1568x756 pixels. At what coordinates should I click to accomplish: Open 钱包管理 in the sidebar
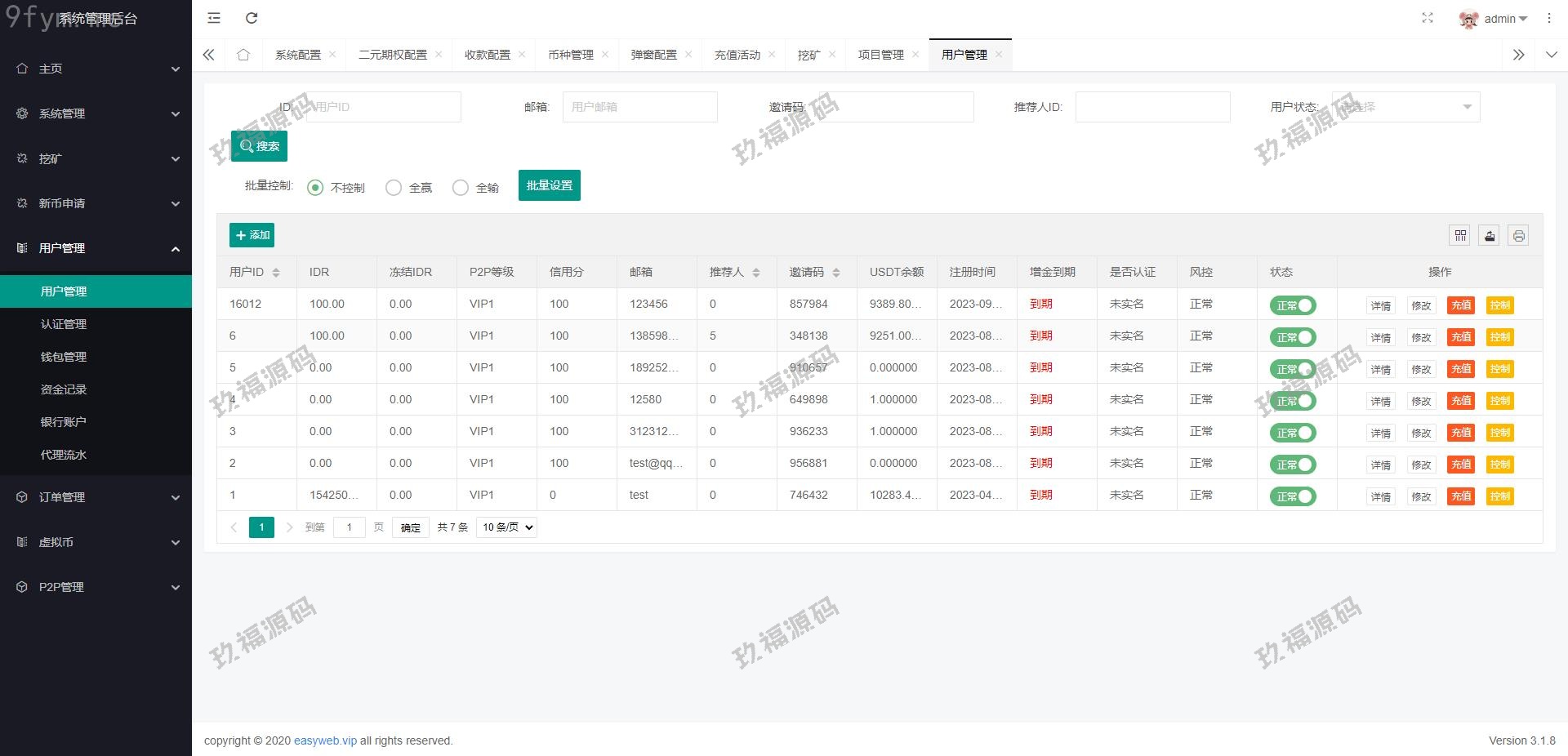click(x=64, y=357)
